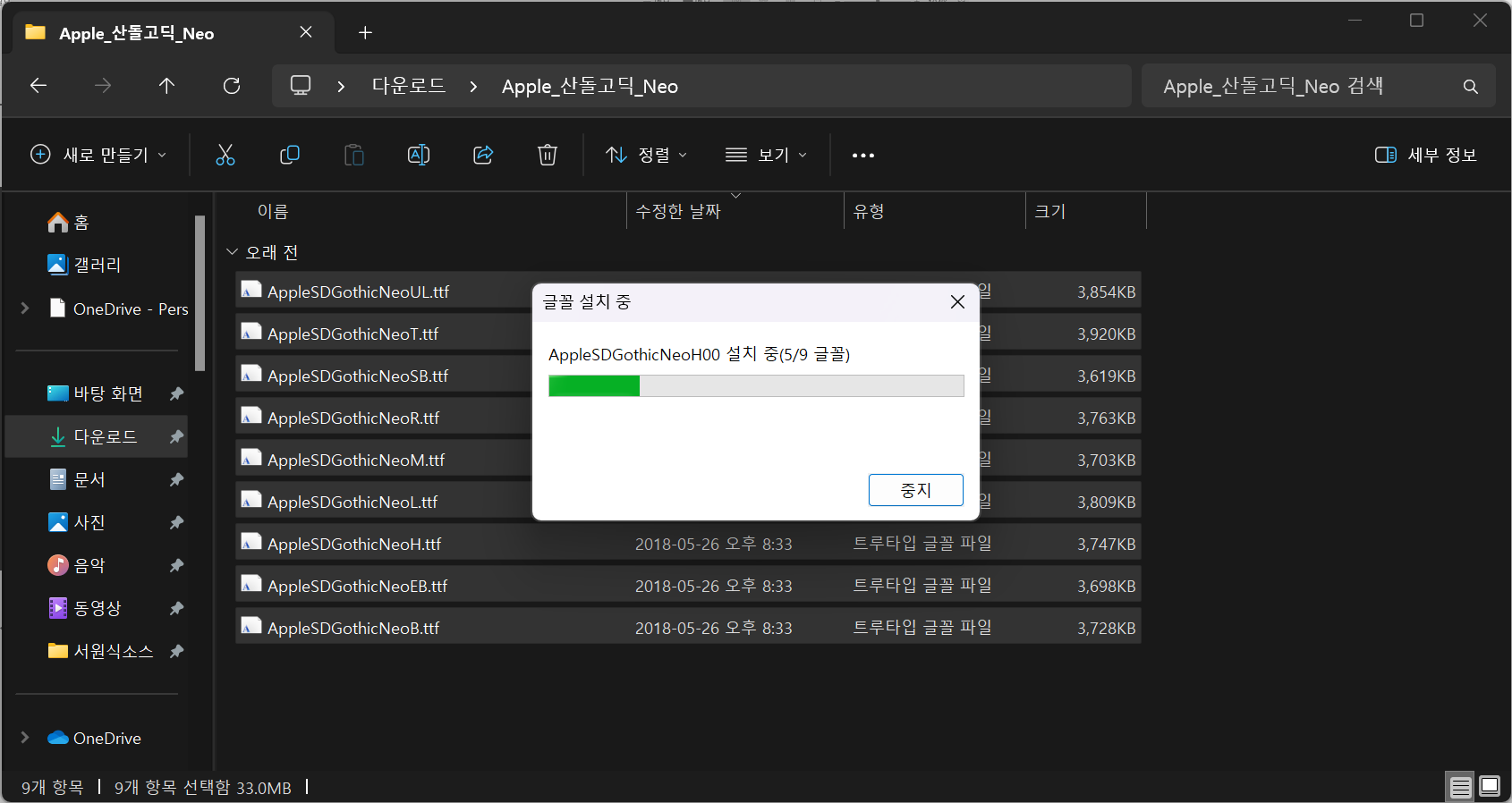Expand the OneDrive - Pers tree node

coord(25,309)
